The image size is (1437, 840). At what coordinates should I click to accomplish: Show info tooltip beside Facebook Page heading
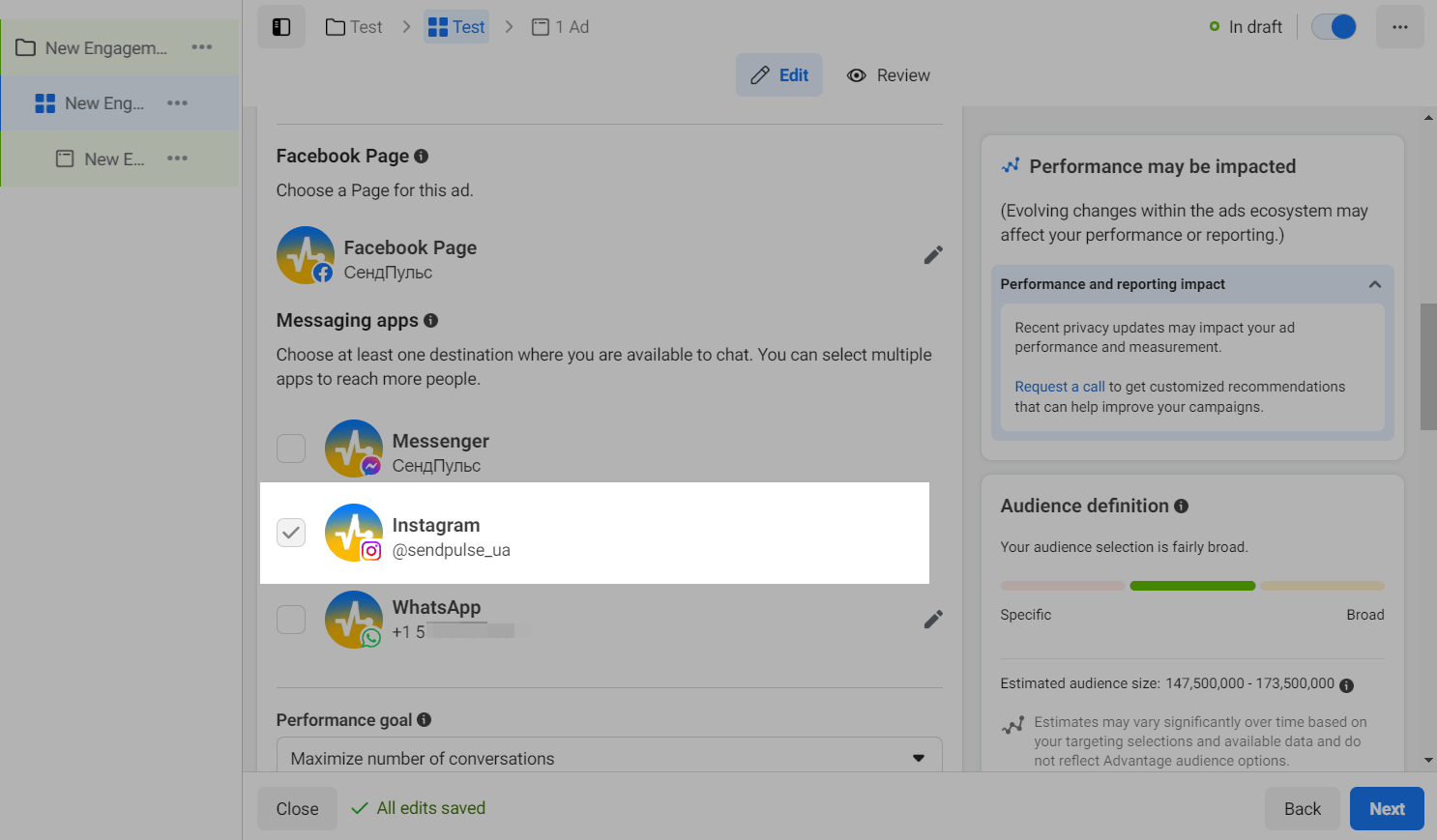422,157
